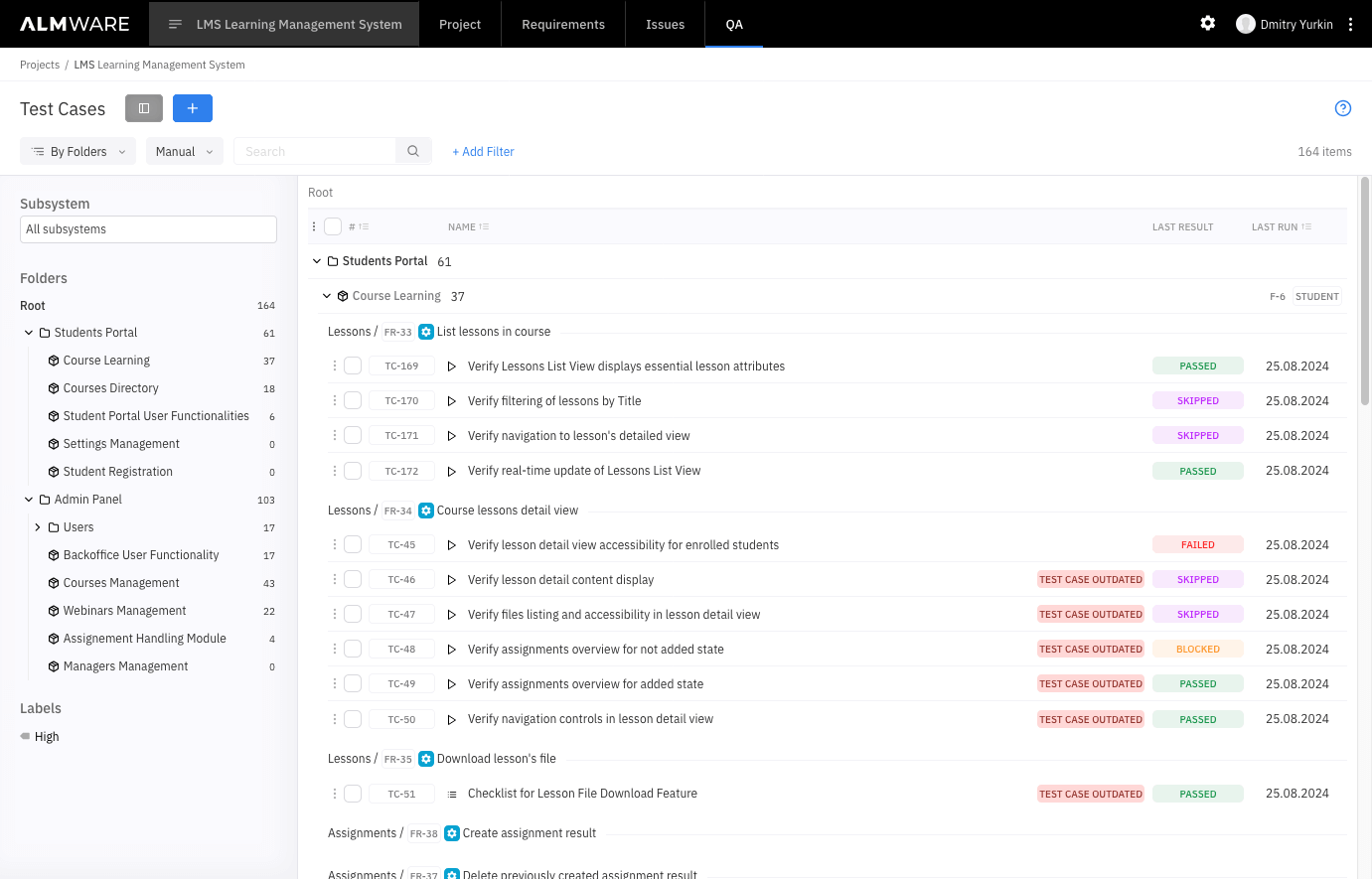Collapse Course Learning group in the table
1372x879 pixels.
327,296
